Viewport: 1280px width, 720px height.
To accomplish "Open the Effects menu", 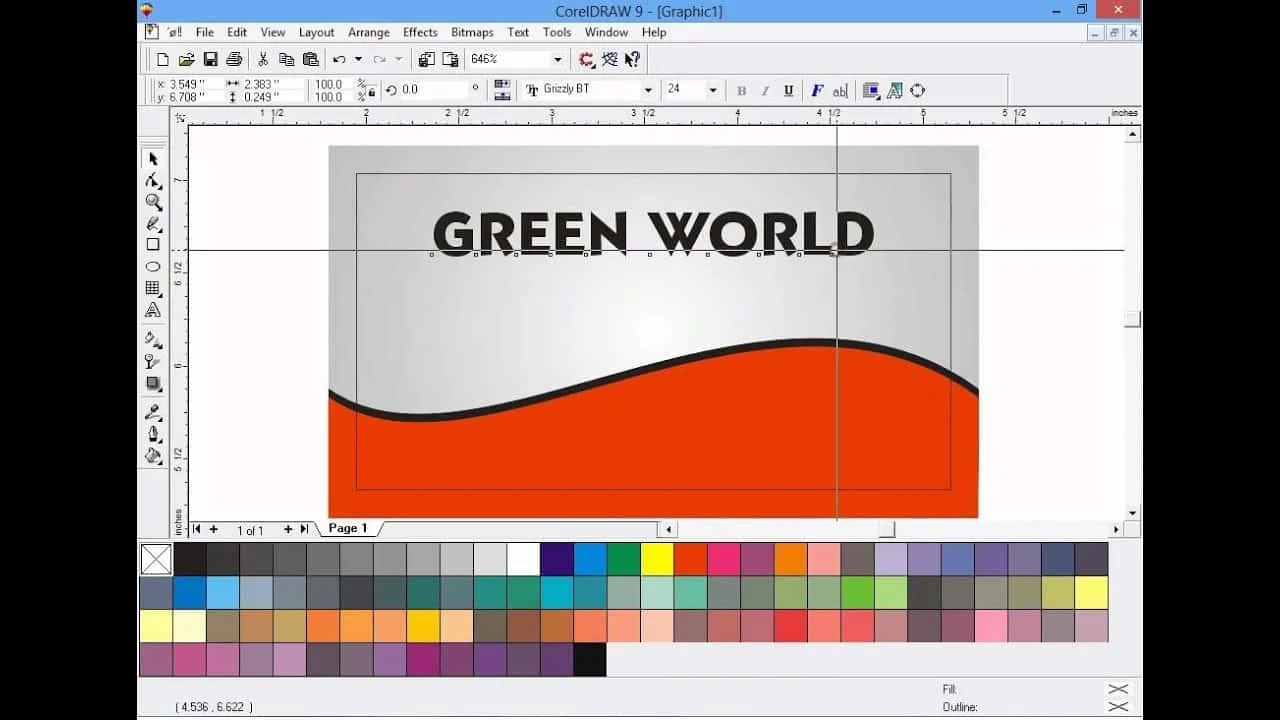I will (x=420, y=32).
